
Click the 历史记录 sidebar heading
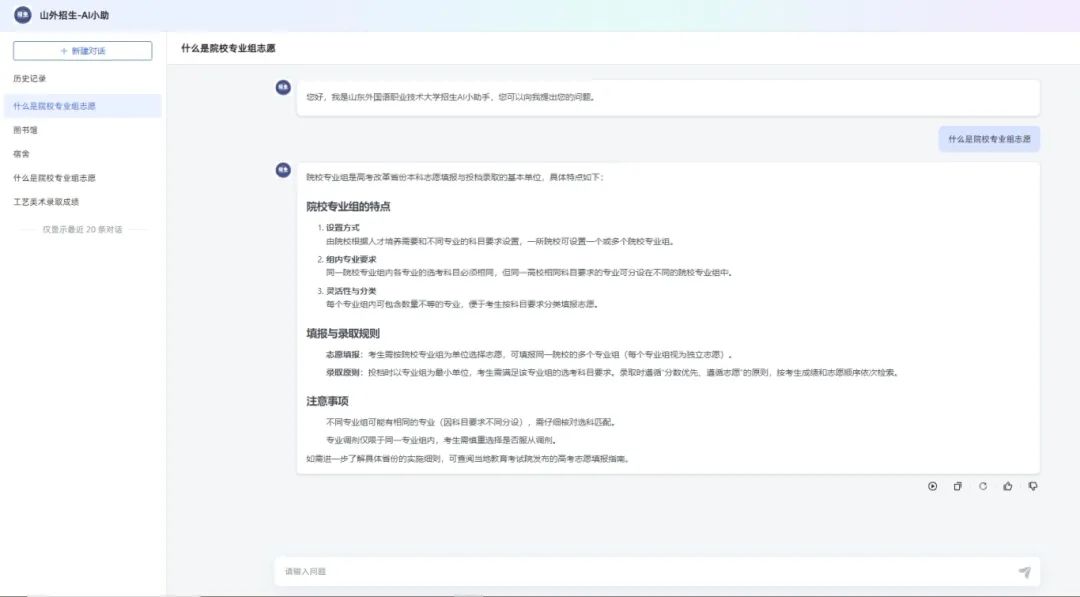tap(30, 78)
